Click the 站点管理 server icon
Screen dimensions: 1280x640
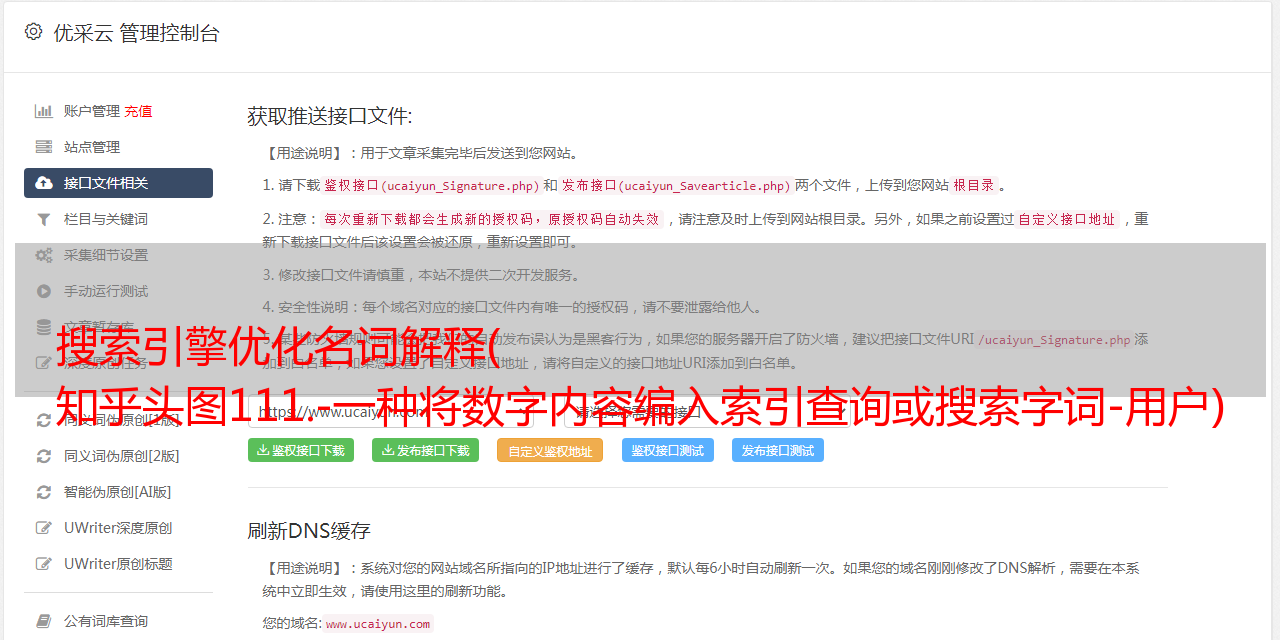(x=44, y=147)
